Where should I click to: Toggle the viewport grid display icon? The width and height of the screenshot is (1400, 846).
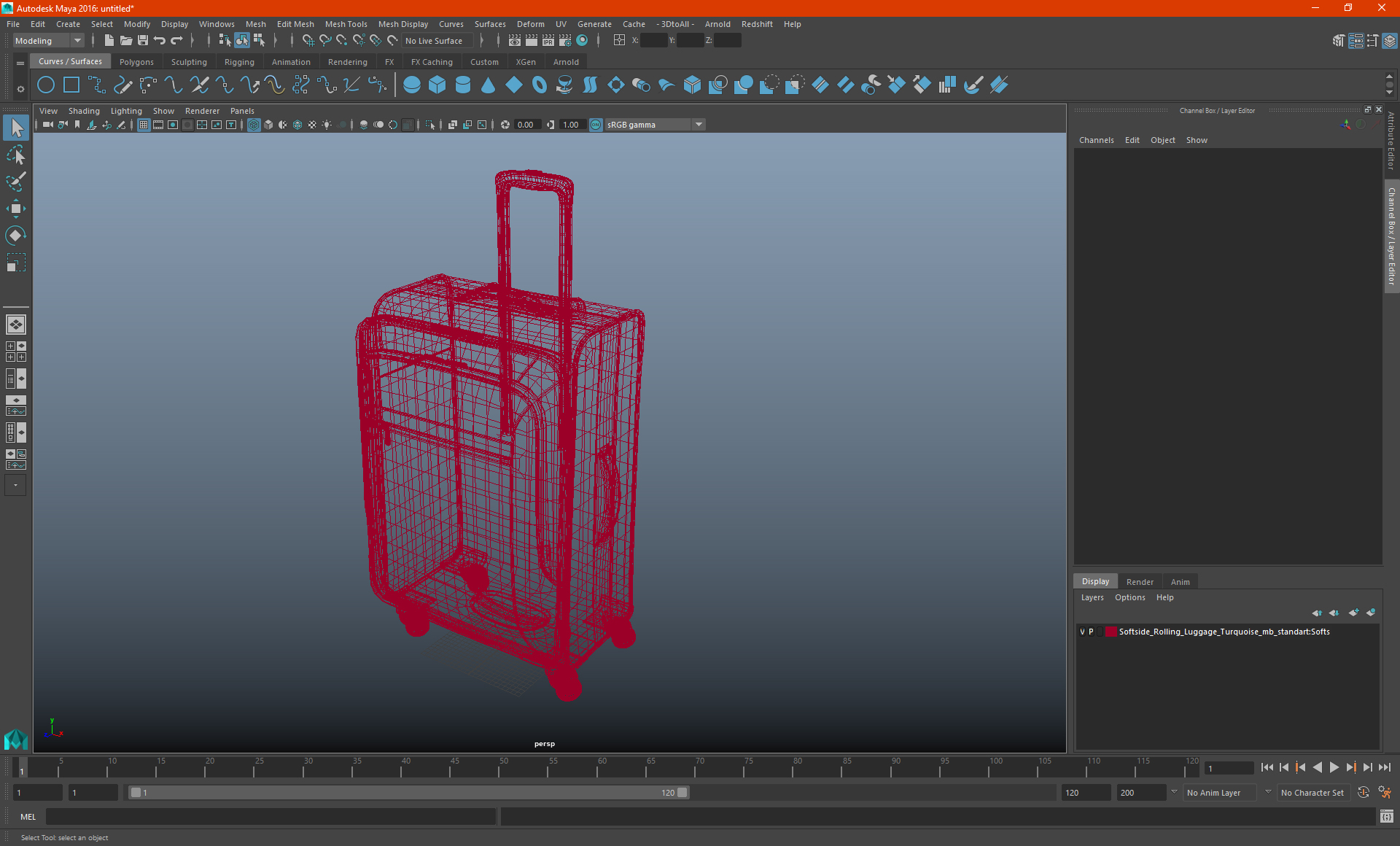click(144, 125)
